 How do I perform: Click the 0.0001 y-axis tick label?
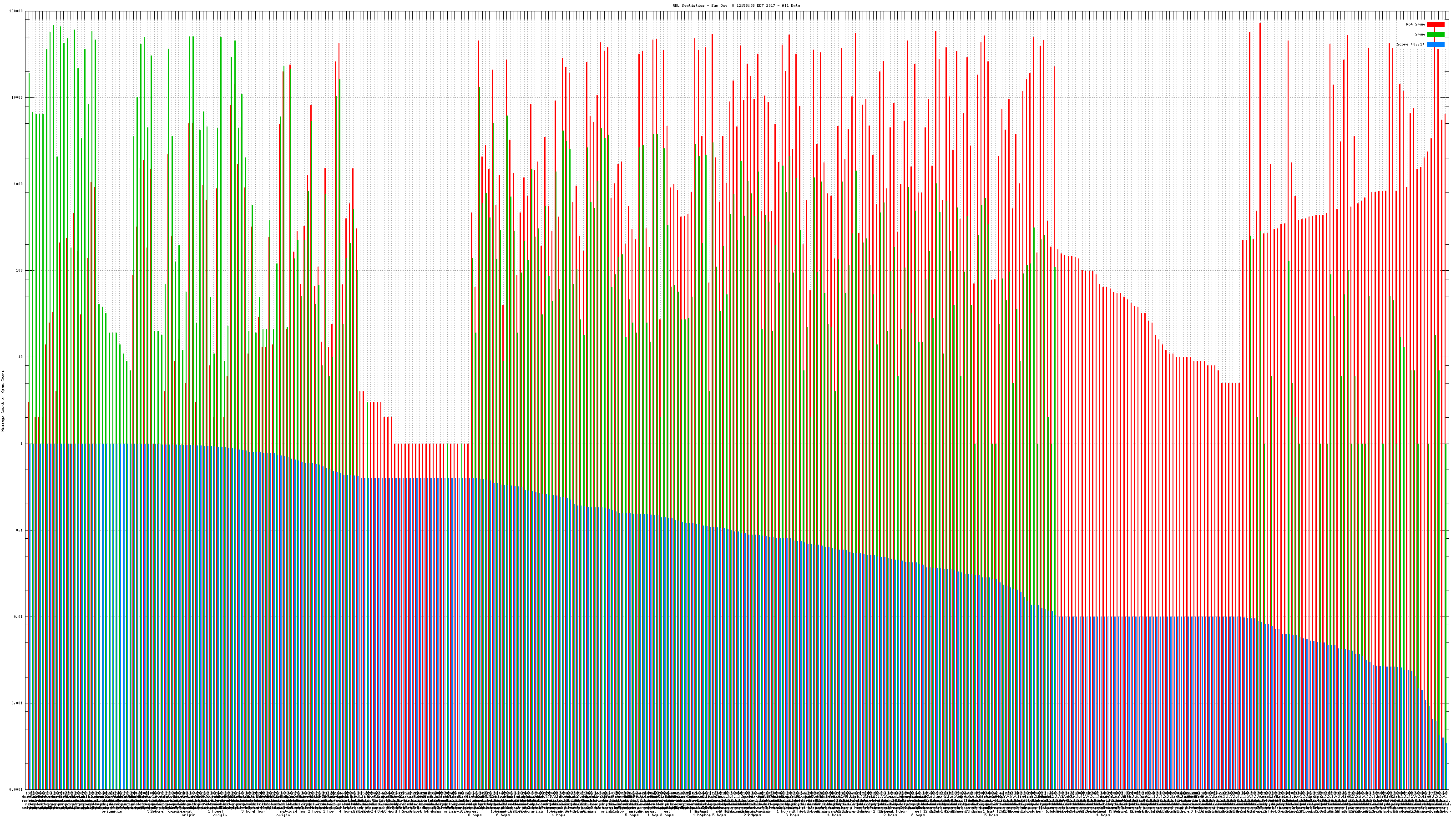tap(16, 789)
